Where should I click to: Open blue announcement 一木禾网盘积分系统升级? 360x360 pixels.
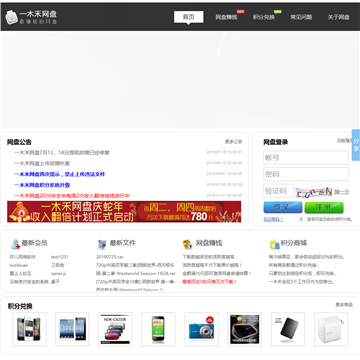click(42, 185)
